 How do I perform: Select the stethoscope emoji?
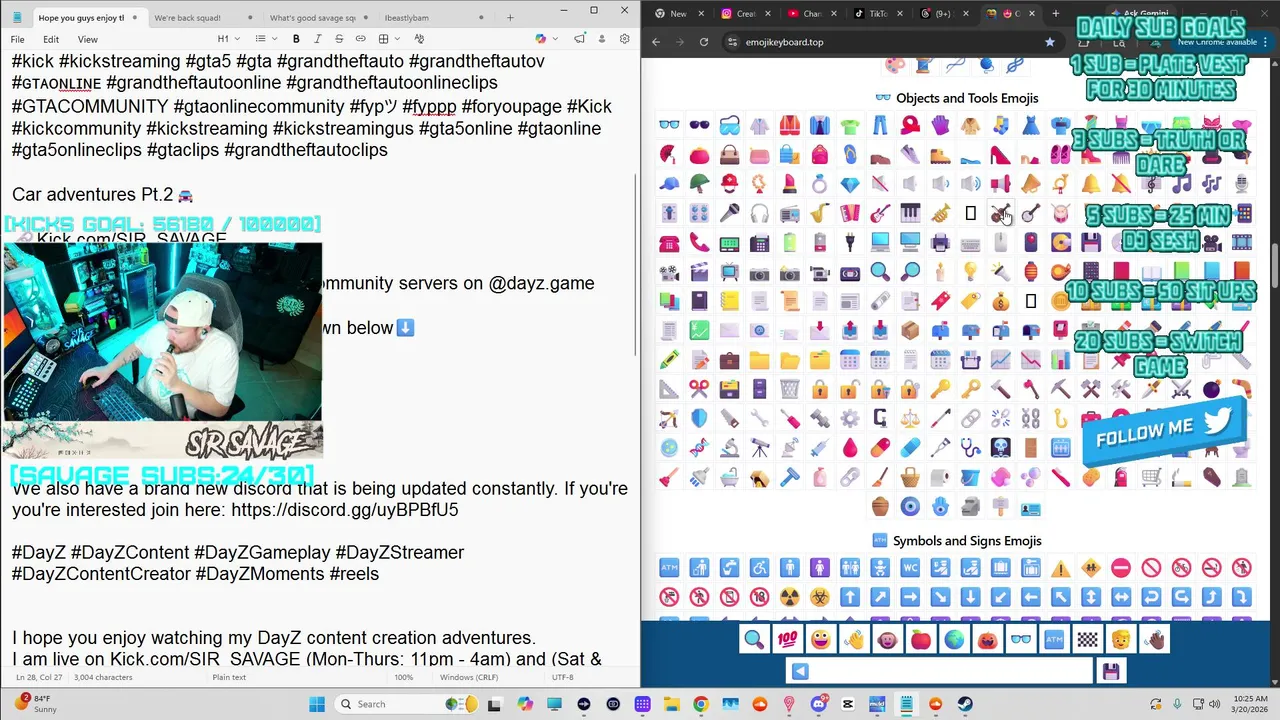click(970, 447)
